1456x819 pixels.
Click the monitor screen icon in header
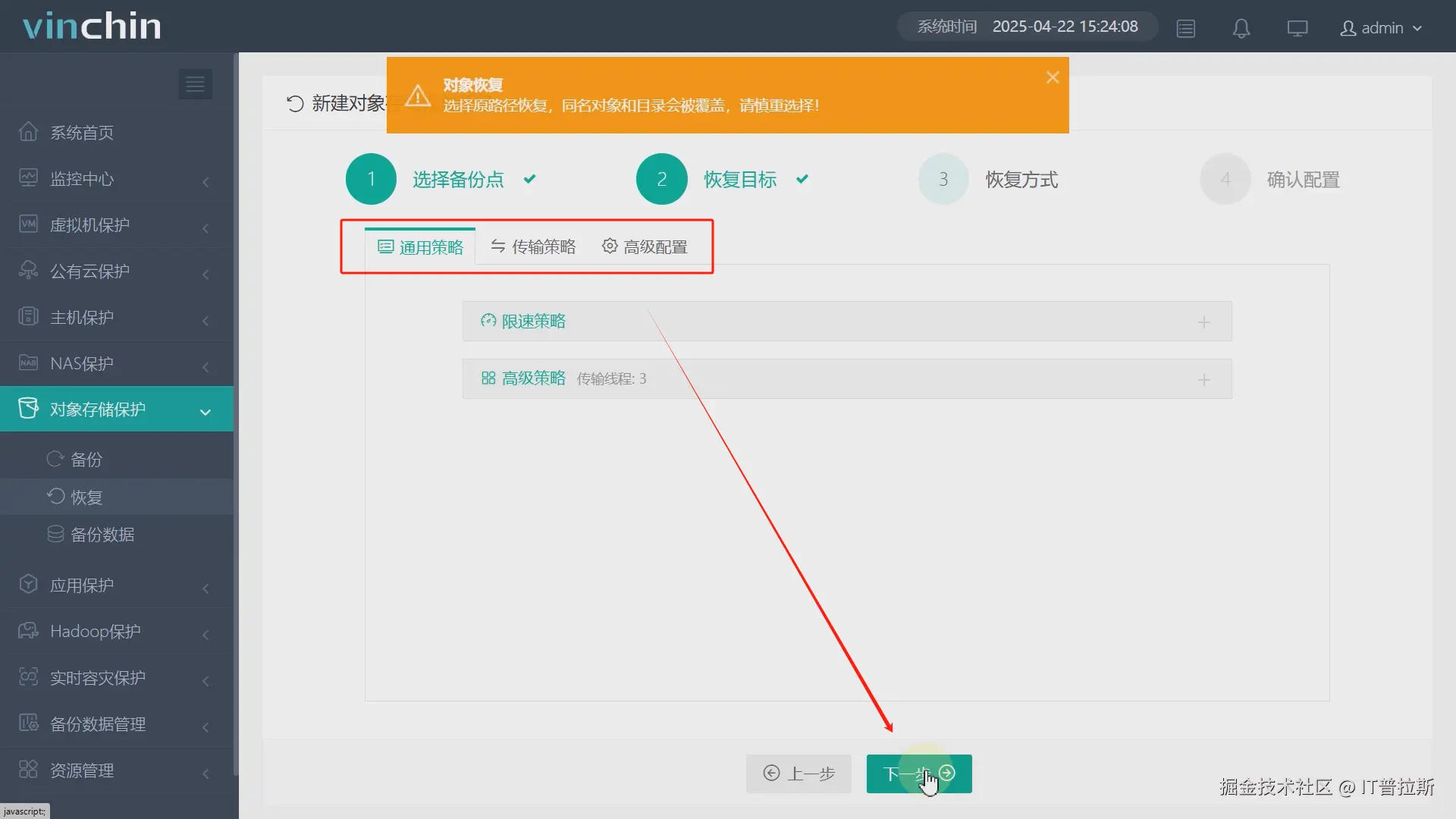click(1297, 29)
